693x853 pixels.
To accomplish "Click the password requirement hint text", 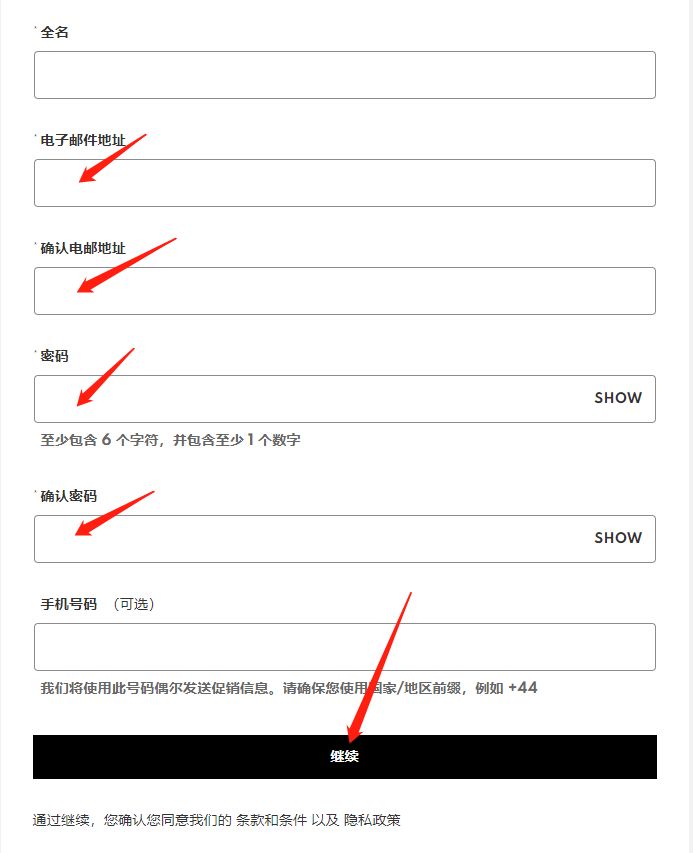I will [170, 440].
